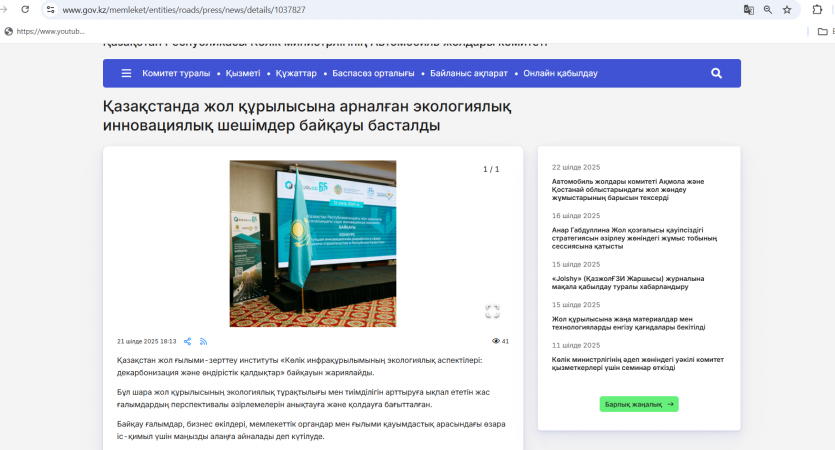Click the Google Translate icon in address bar
The image size is (835, 450).
coord(749,10)
